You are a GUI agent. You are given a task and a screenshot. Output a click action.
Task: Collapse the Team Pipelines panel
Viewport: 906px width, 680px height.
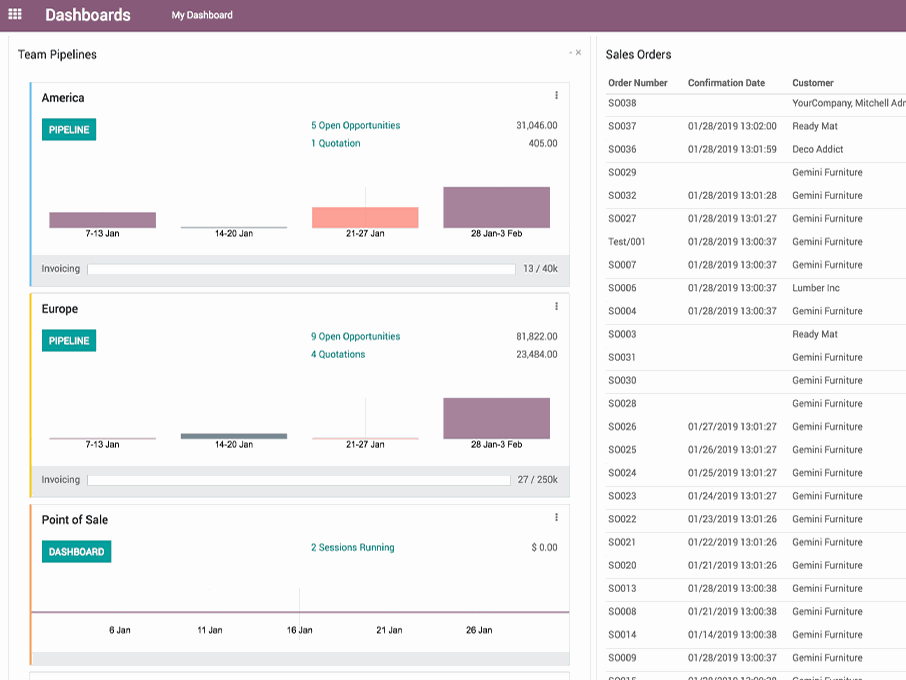570,53
